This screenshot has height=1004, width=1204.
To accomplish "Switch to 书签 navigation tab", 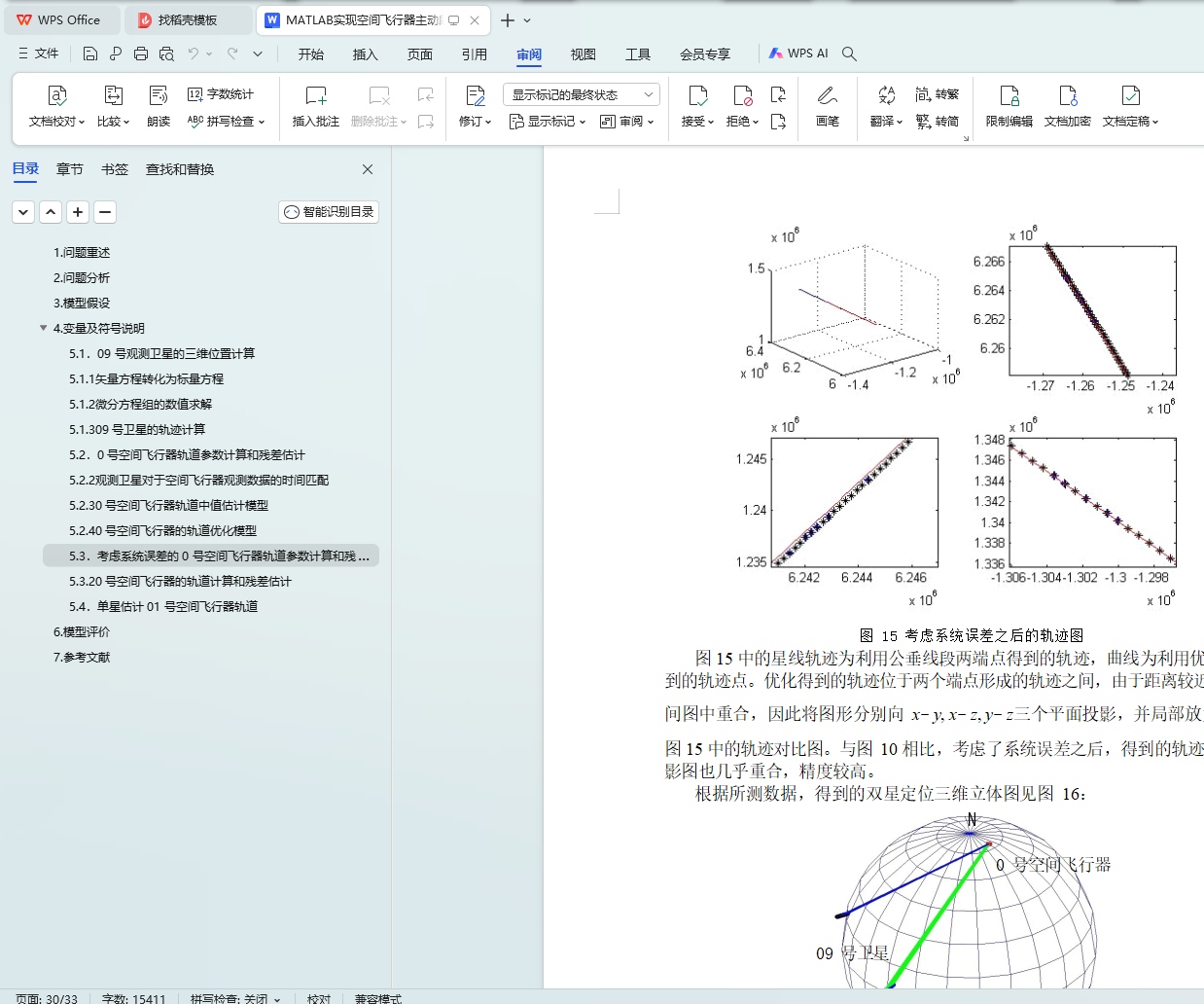I will (x=115, y=169).
